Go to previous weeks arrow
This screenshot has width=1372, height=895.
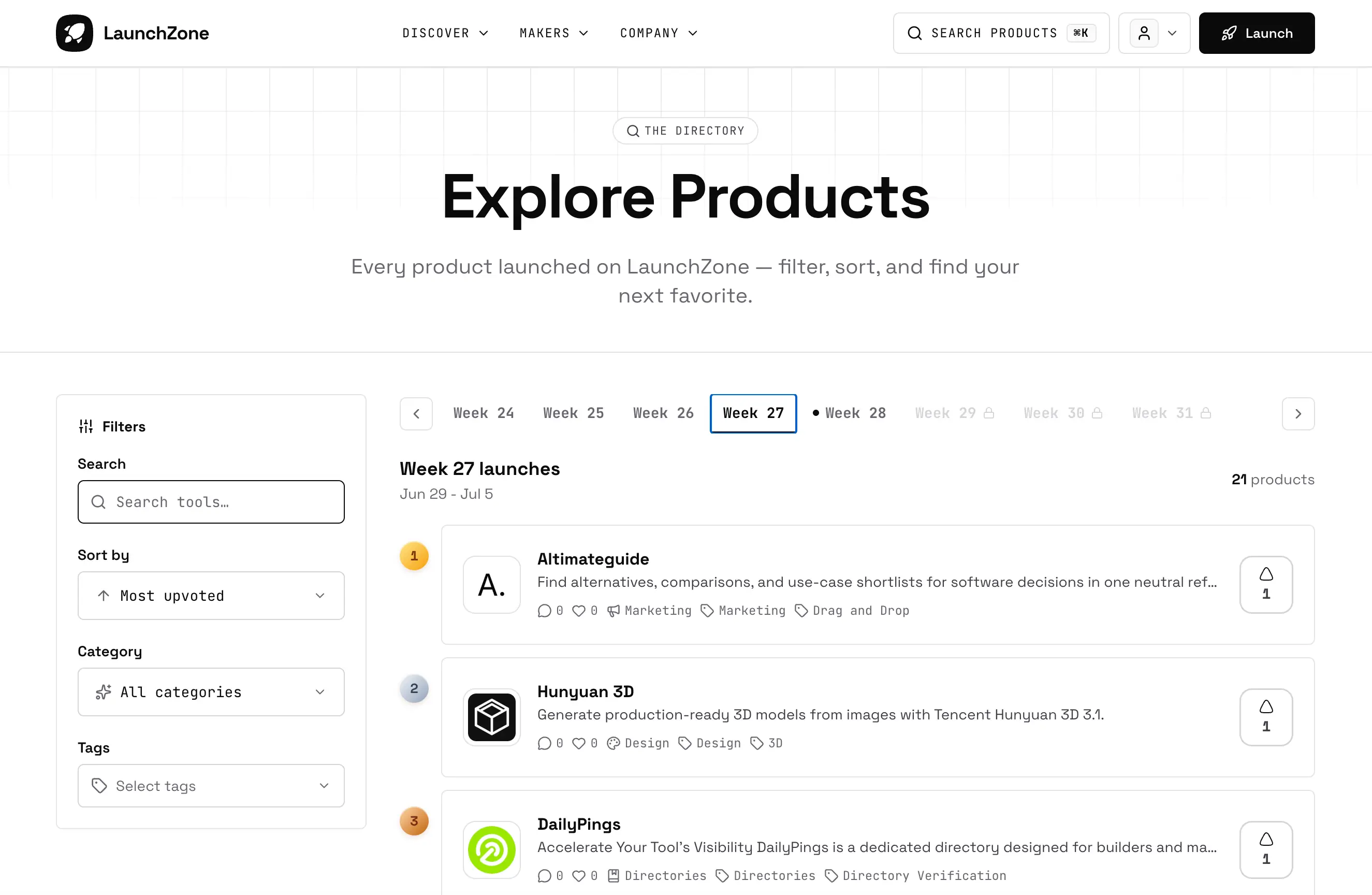tap(416, 413)
